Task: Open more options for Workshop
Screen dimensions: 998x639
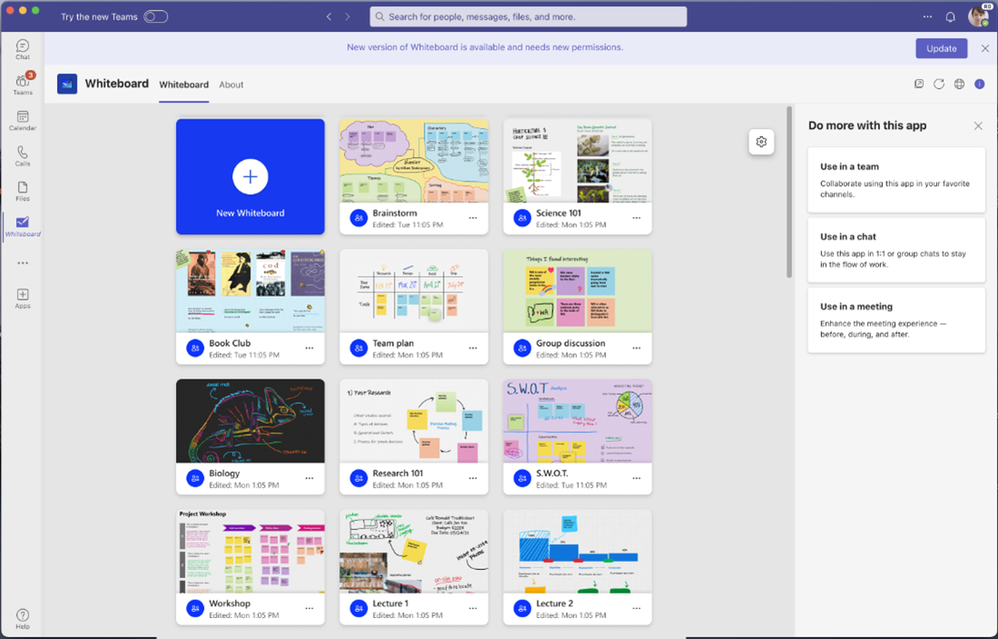Action: tap(309, 608)
